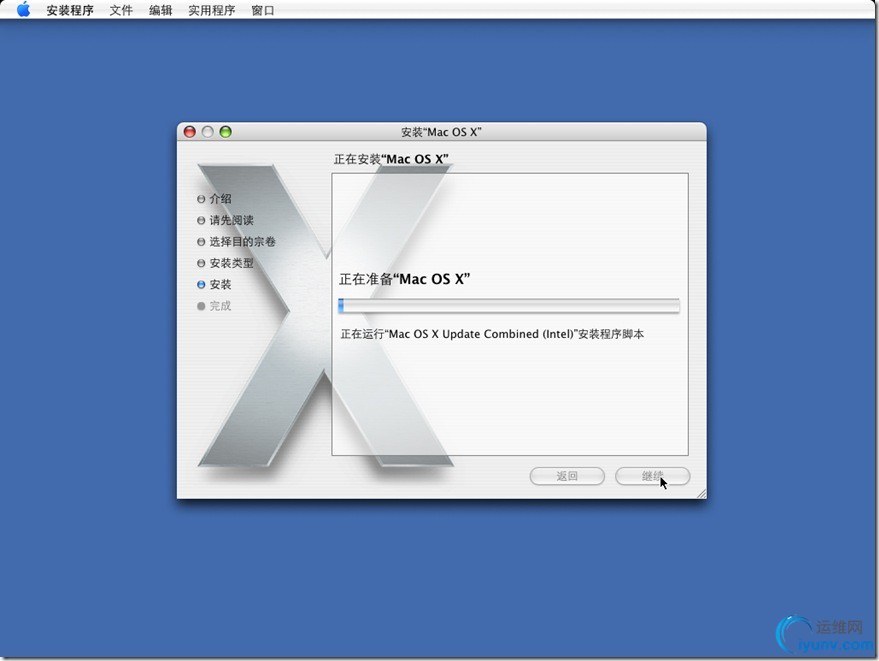
Task: Select the 请先阅读 step in sidebar
Action: [x=232, y=220]
